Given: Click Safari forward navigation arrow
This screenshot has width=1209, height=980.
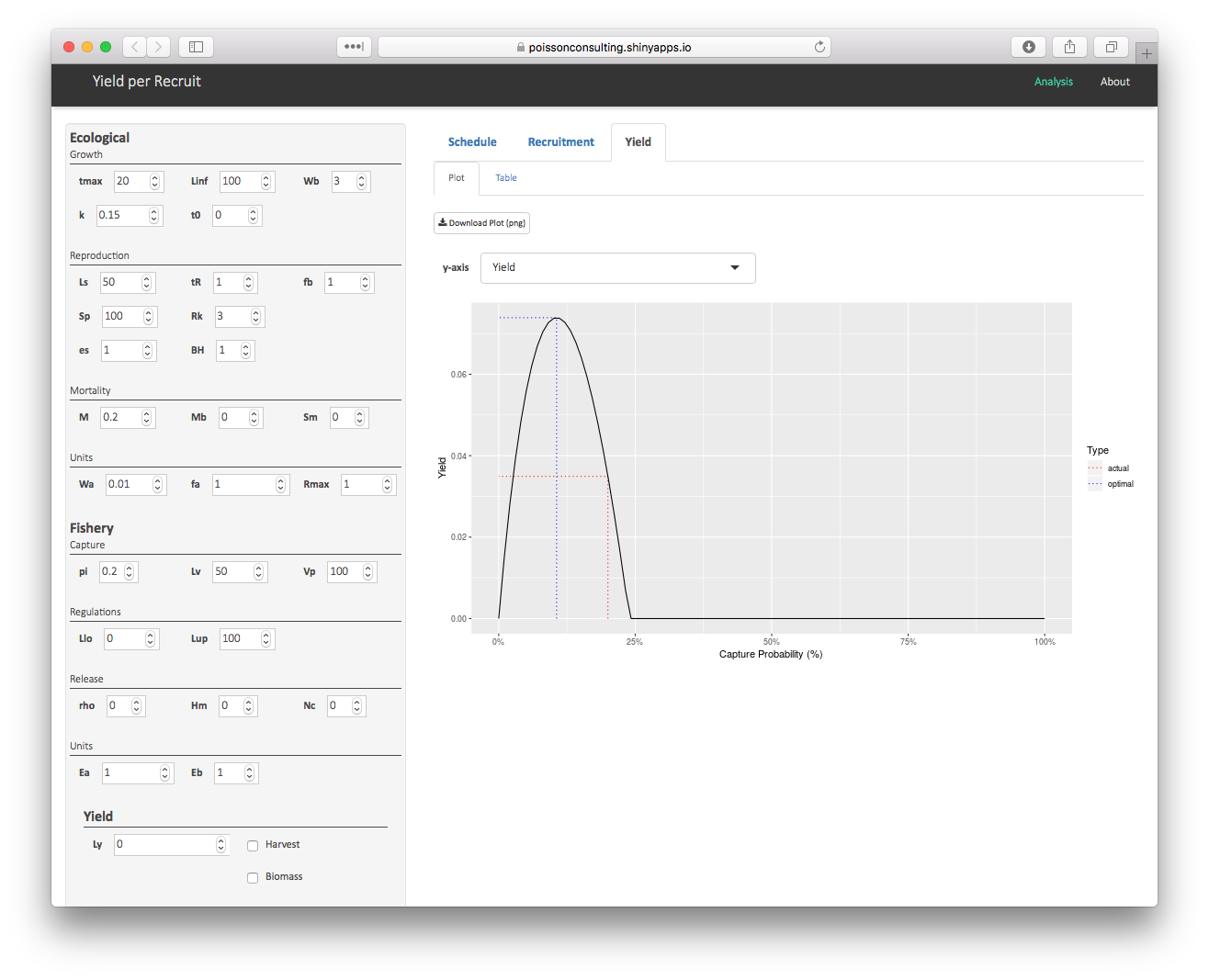Looking at the screenshot, I should pos(159,47).
